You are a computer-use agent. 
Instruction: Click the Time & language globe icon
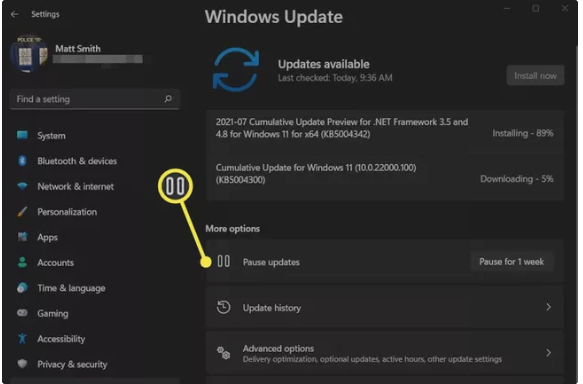(x=22, y=288)
